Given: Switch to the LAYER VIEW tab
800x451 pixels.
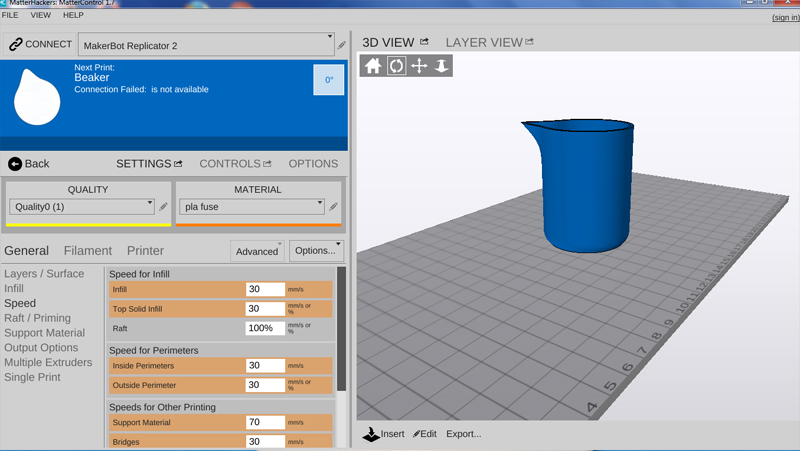Looking at the screenshot, I should (x=484, y=42).
